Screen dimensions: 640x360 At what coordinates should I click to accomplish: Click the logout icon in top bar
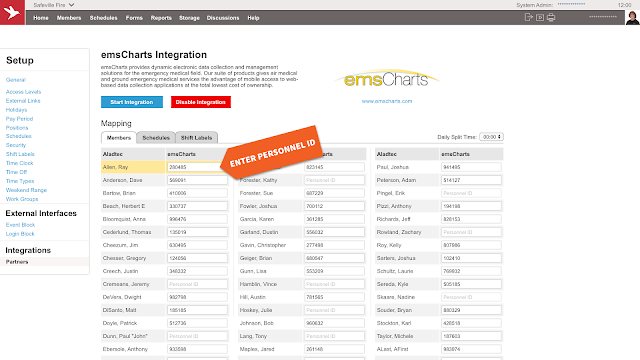529,17
